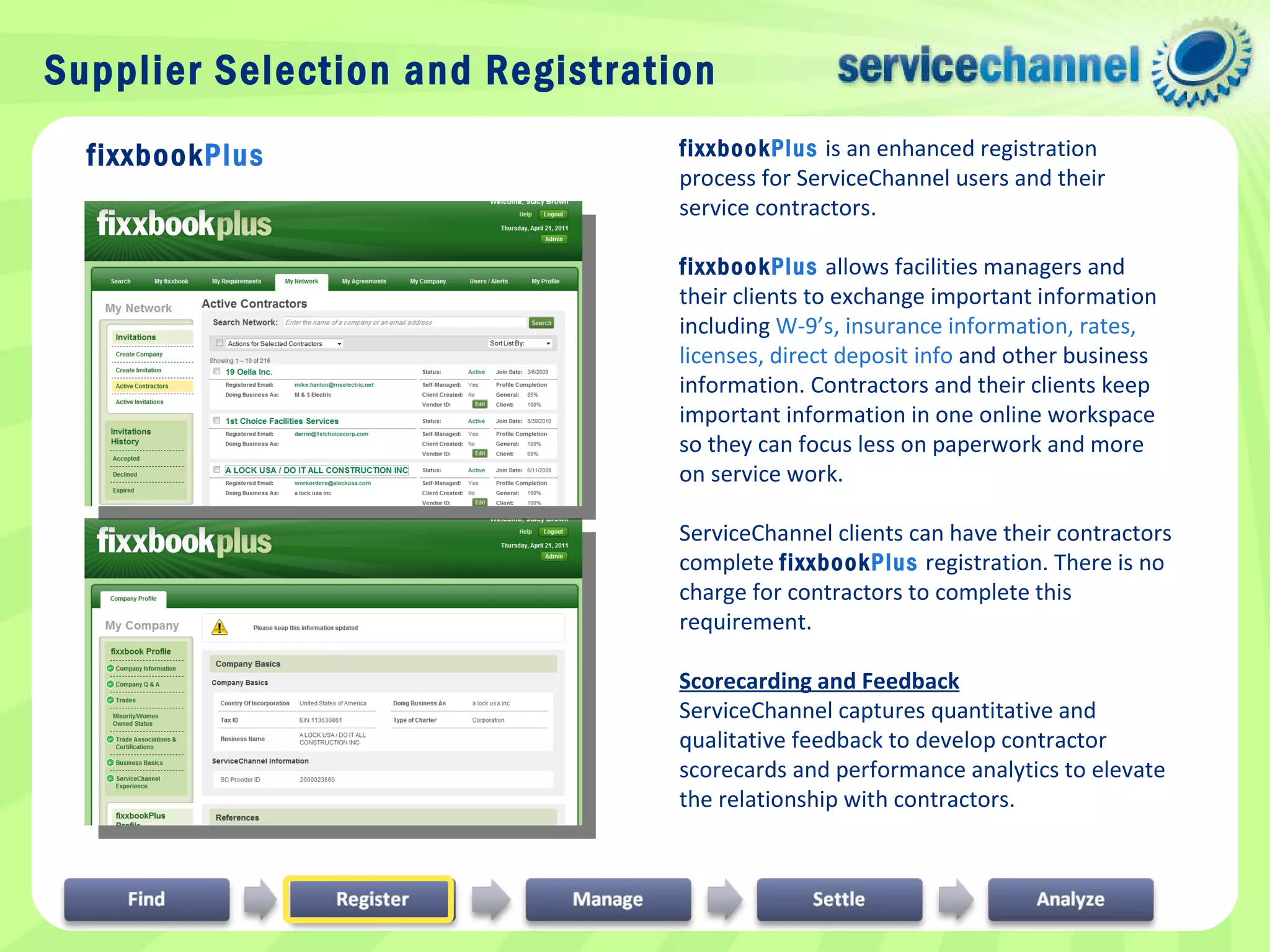This screenshot has width=1270, height=952.
Task: Click the yellow warning triangle icon
Action: point(220,627)
